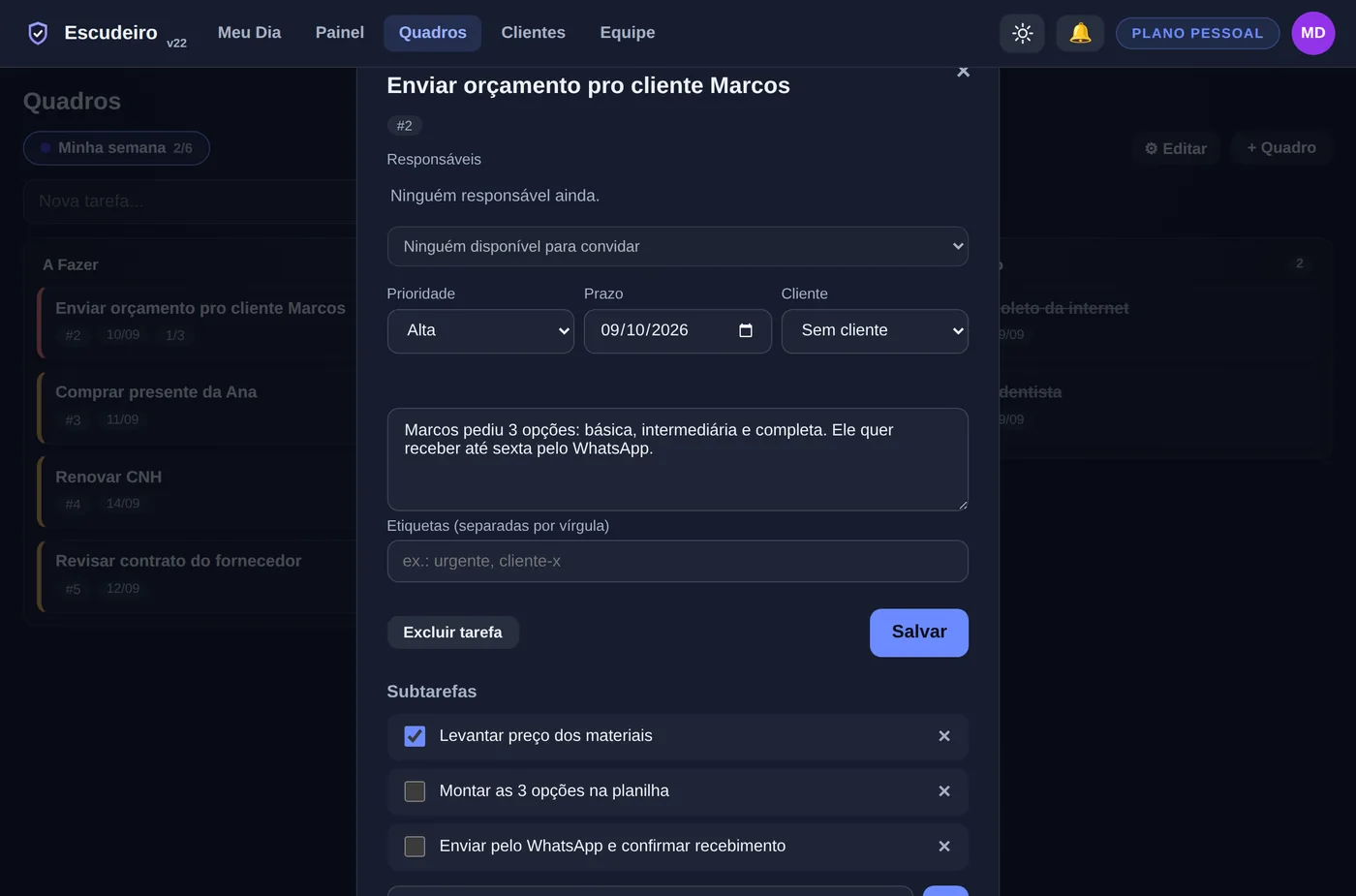Switch to Clientes tab

[x=534, y=33]
